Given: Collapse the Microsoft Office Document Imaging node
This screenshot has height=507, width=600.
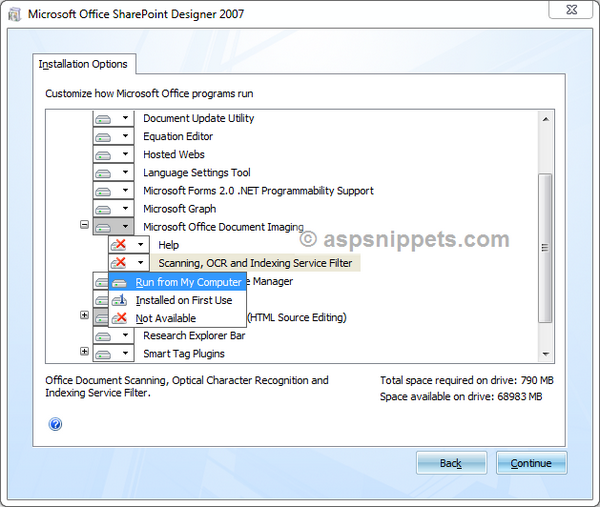Looking at the screenshot, I should click(85, 225).
